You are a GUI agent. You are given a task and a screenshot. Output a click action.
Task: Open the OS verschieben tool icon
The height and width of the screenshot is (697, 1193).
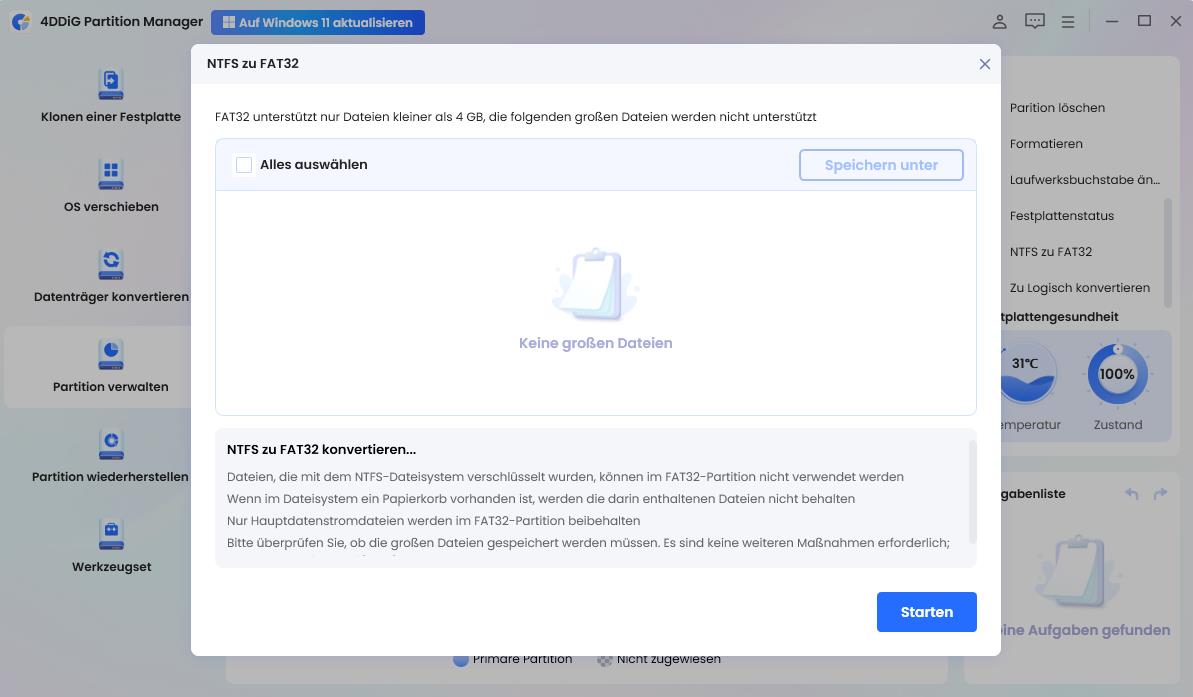(111, 174)
